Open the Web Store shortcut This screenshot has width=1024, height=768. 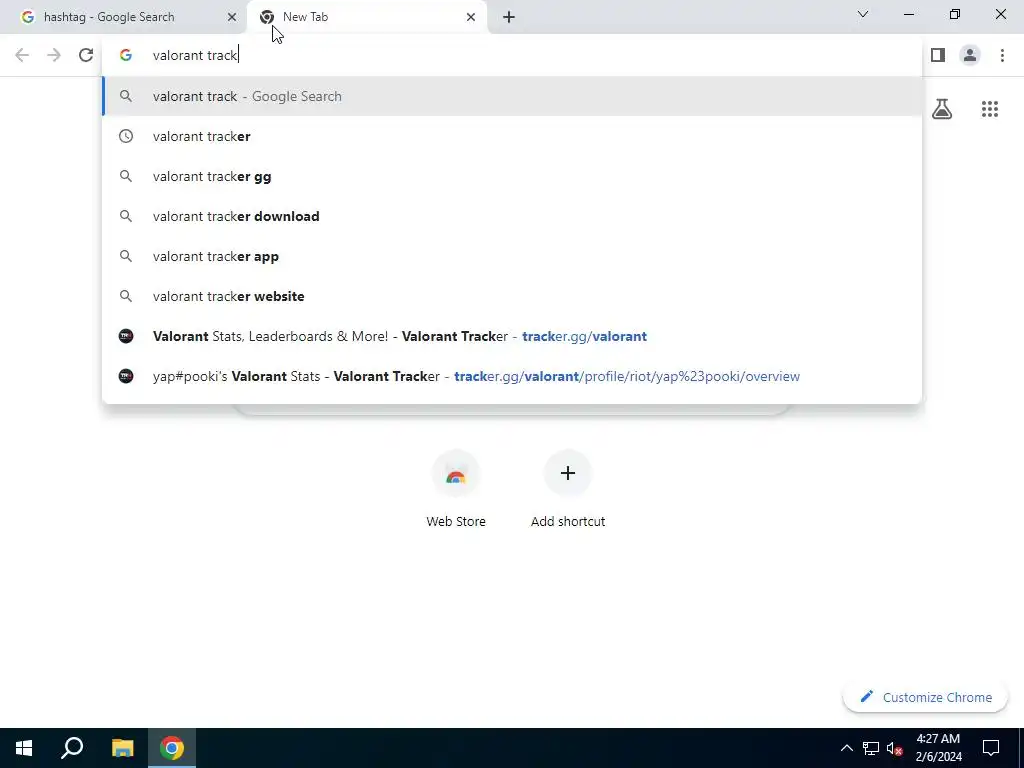[456, 490]
